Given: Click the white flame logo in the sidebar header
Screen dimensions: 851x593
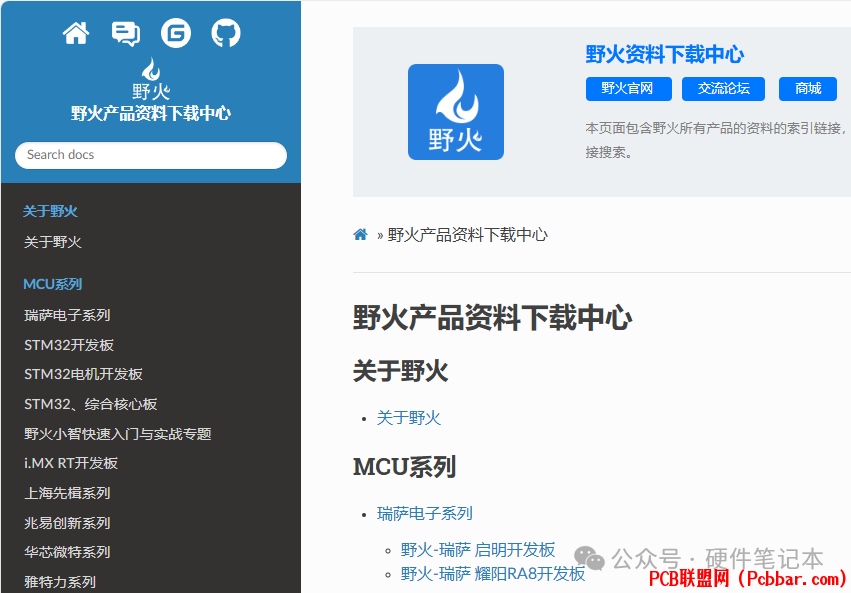Looking at the screenshot, I should [x=151, y=79].
